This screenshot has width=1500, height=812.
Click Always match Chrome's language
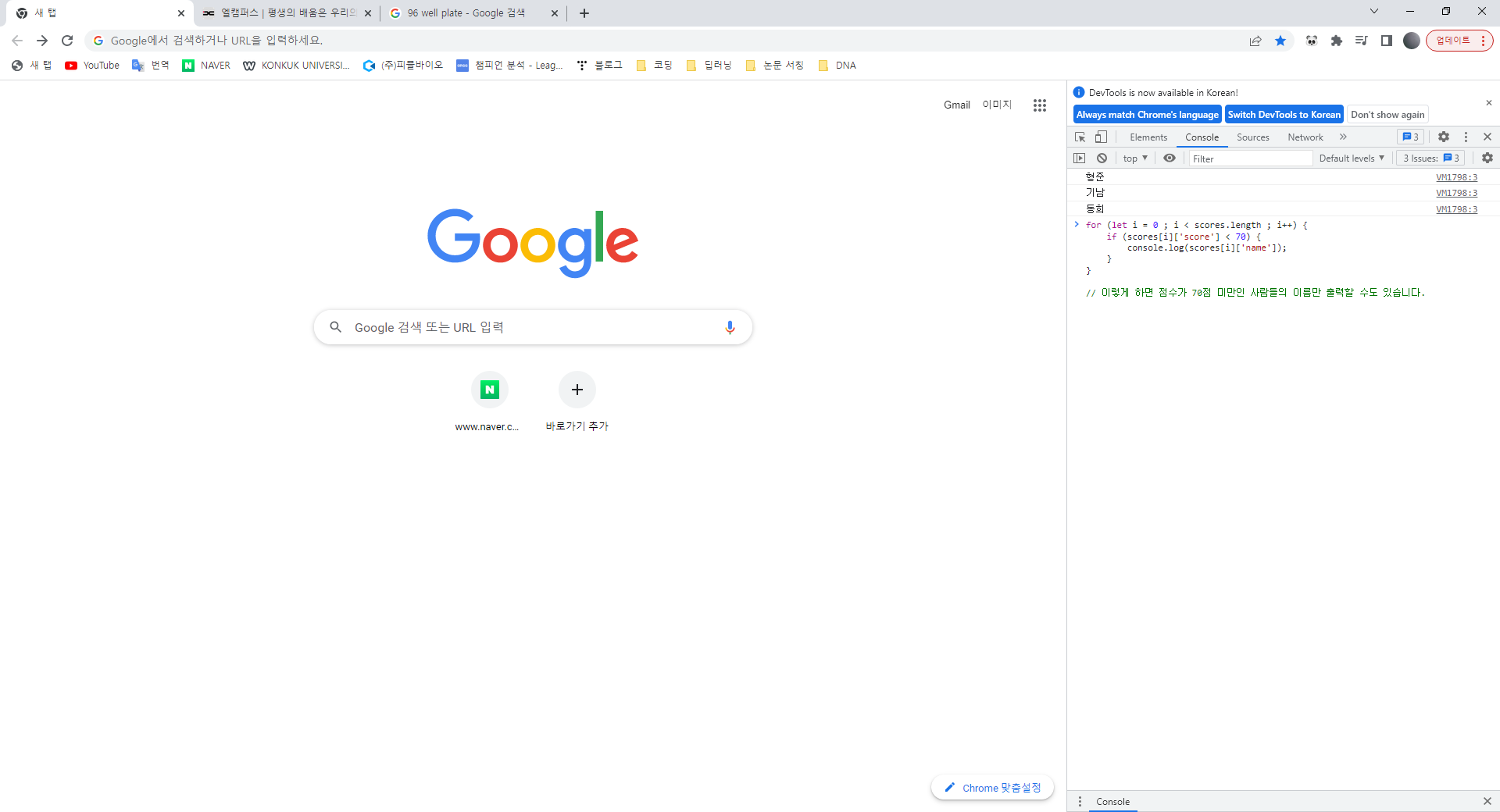point(1147,115)
